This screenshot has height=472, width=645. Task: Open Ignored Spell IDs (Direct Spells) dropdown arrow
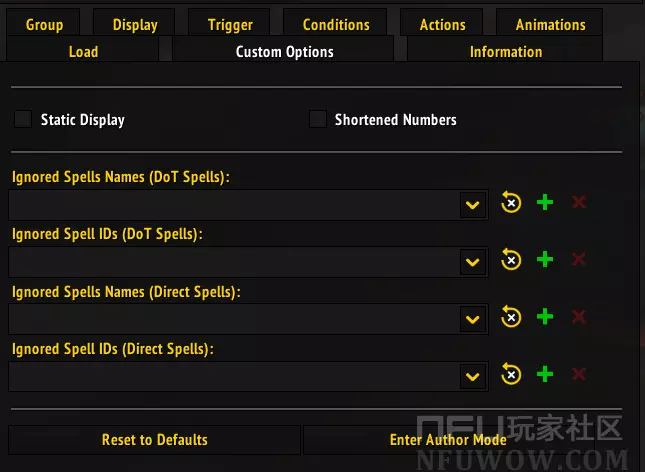tap(473, 377)
